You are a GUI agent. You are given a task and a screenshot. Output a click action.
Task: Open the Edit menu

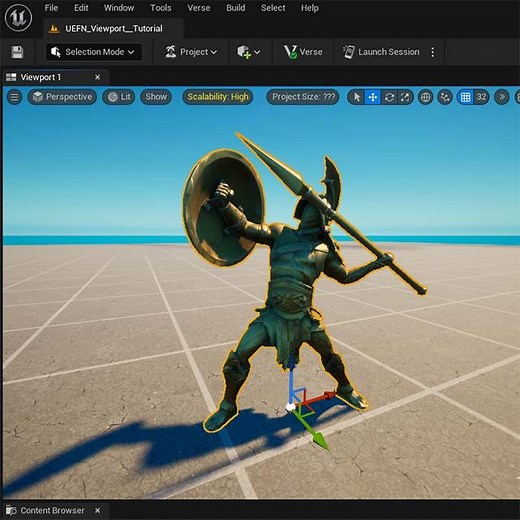(x=81, y=8)
